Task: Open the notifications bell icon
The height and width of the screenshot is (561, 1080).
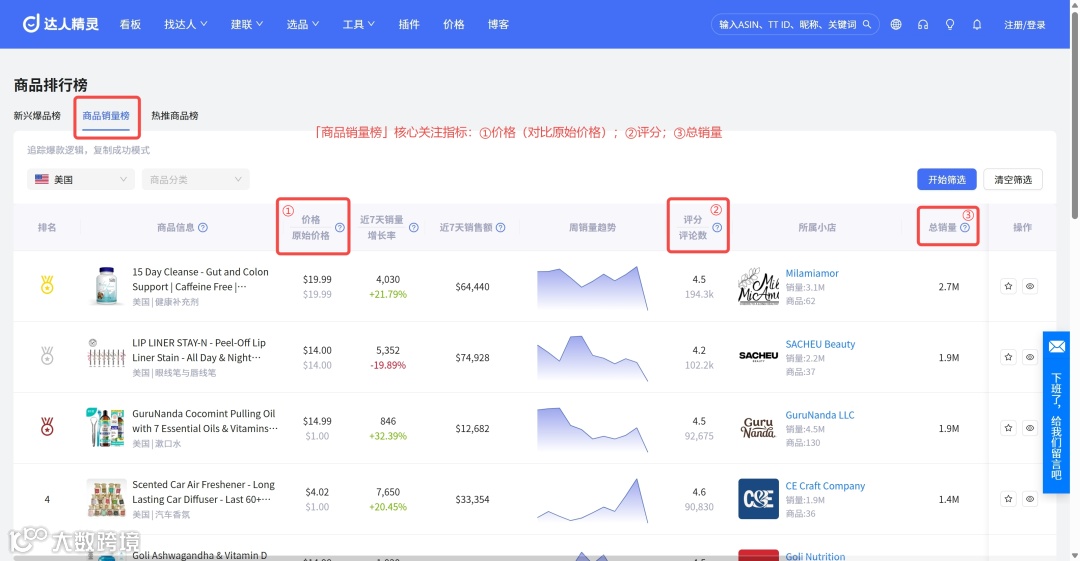Action: [x=977, y=24]
